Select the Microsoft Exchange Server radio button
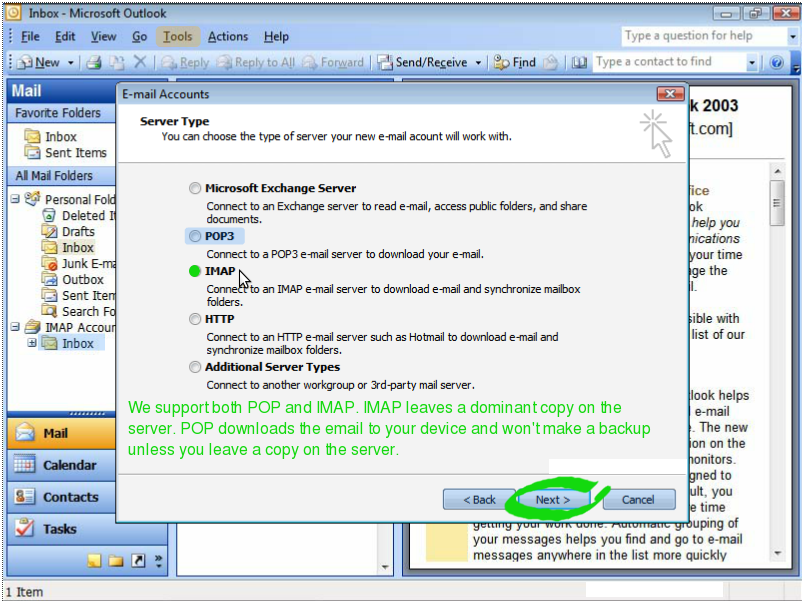 (194, 188)
